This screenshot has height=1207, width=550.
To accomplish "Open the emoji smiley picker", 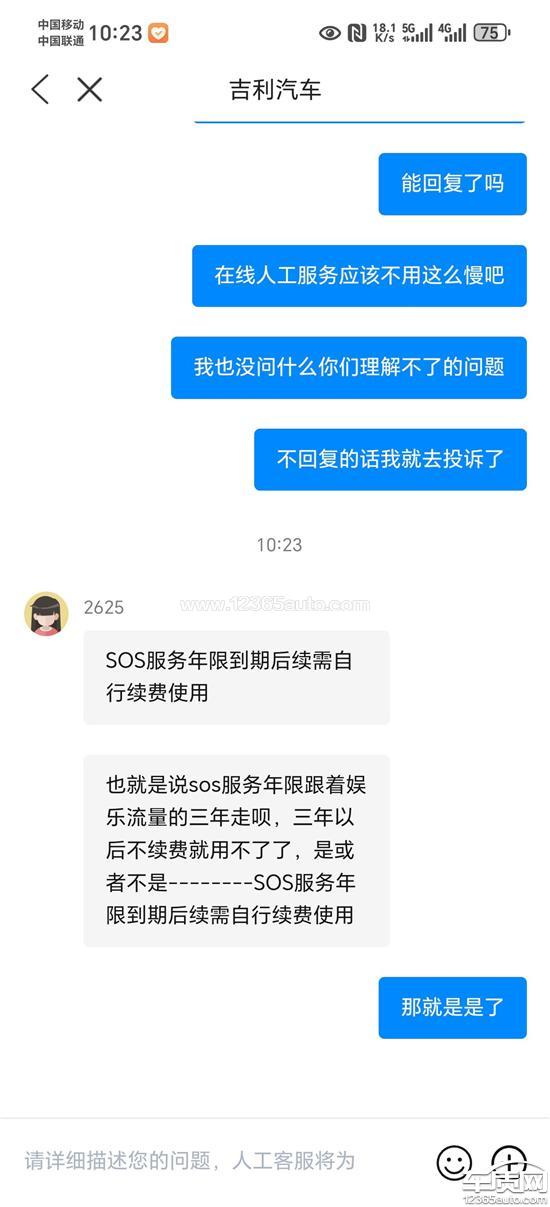I will click(x=454, y=1161).
